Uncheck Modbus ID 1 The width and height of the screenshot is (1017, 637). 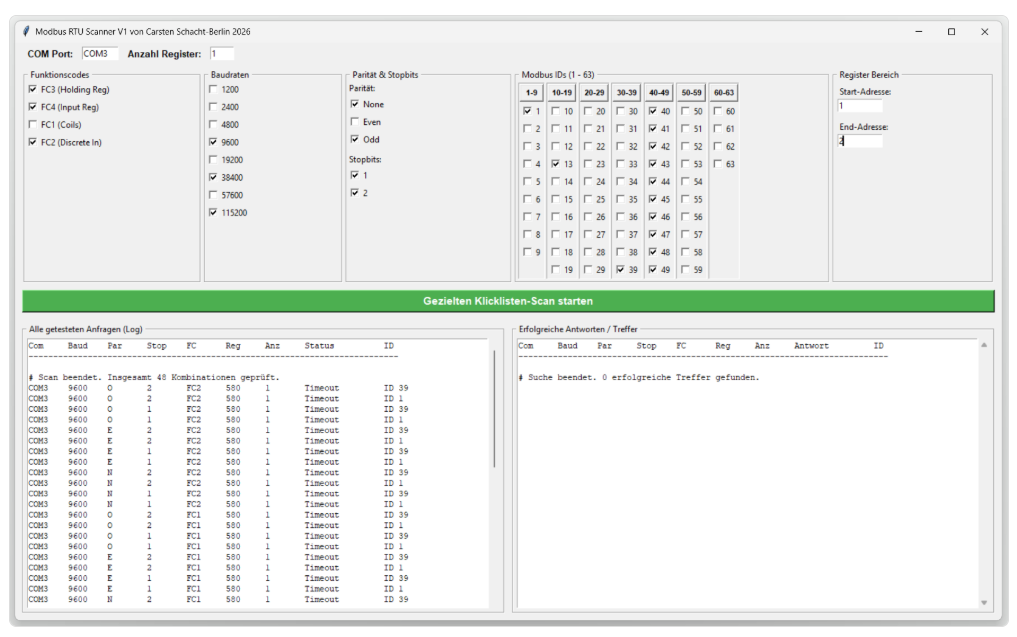527,111
